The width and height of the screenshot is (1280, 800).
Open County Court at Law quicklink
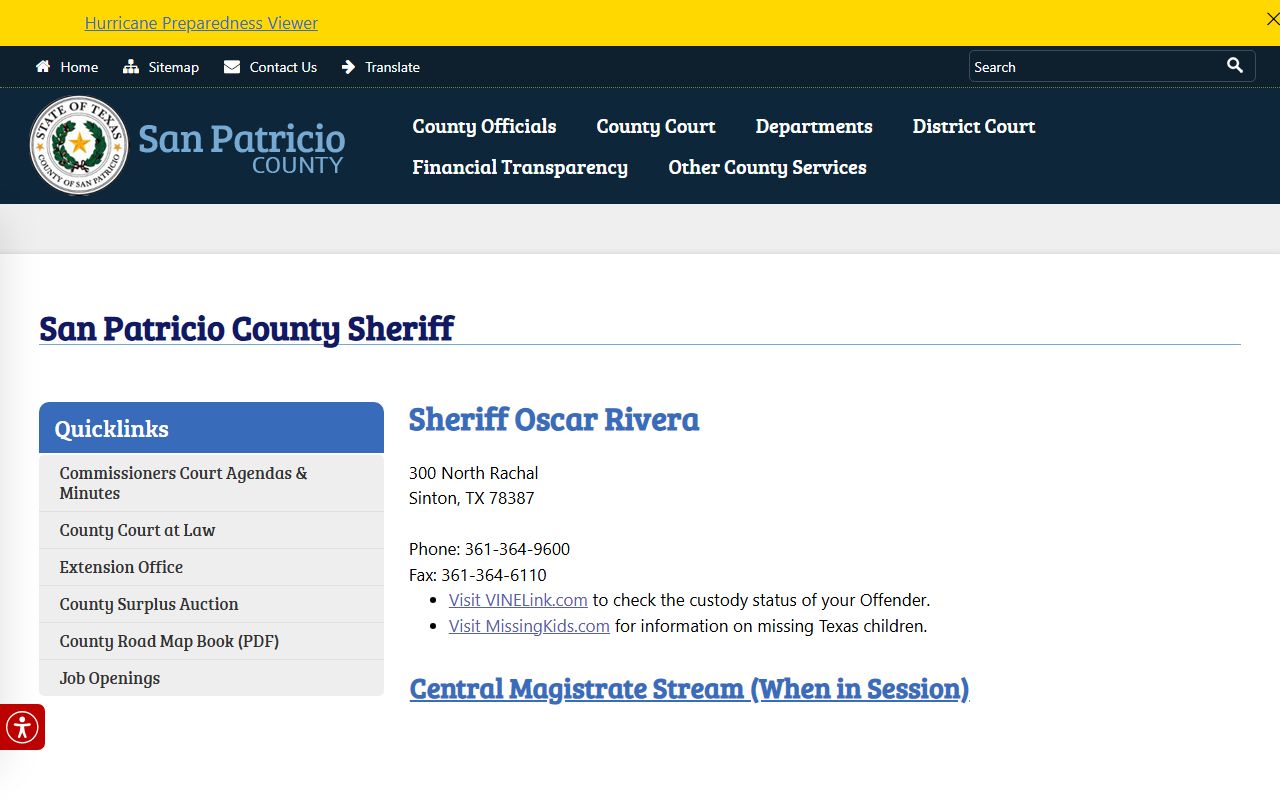pos(211,530)
